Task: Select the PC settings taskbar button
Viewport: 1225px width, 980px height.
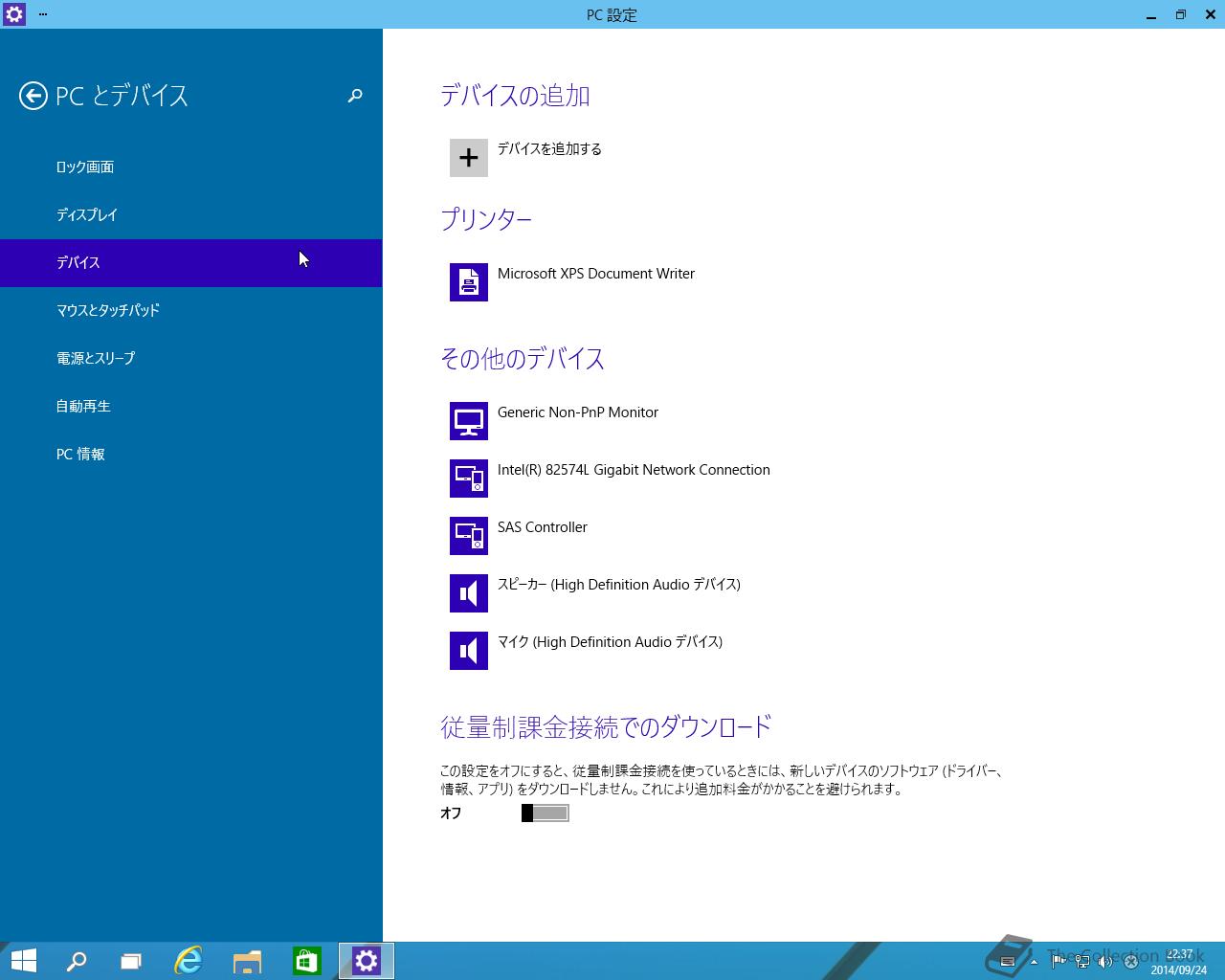Action: (x=367, y=961)
